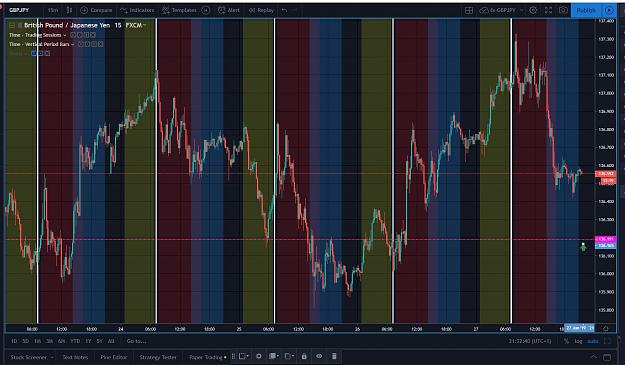
Task: Click the chart maximize icon beside auto
Action: [x=607, y=341]
